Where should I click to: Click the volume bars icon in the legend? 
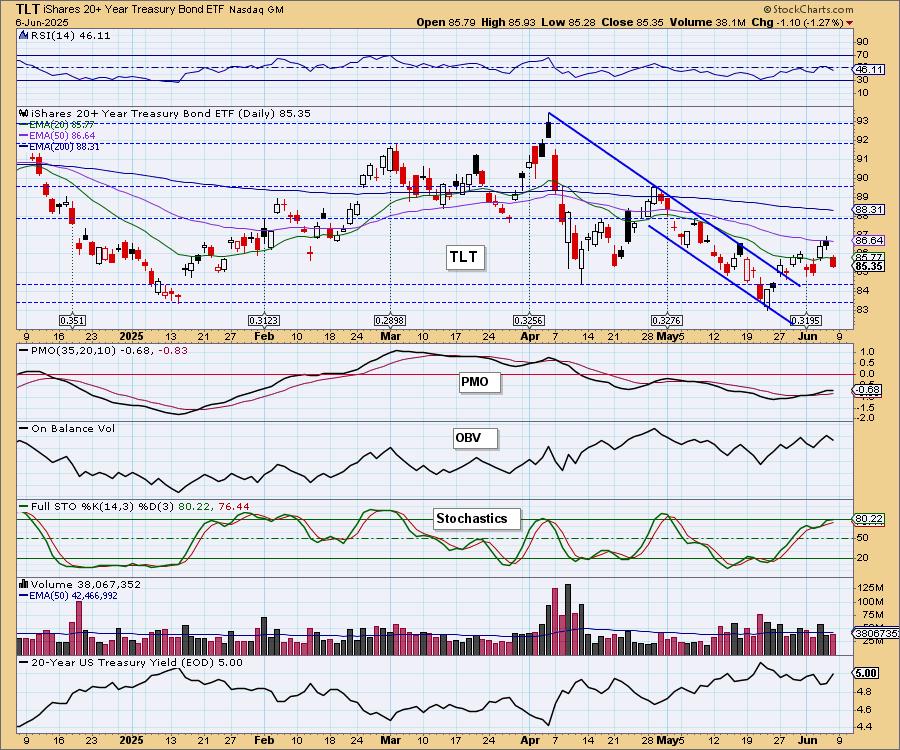(24, 584)
